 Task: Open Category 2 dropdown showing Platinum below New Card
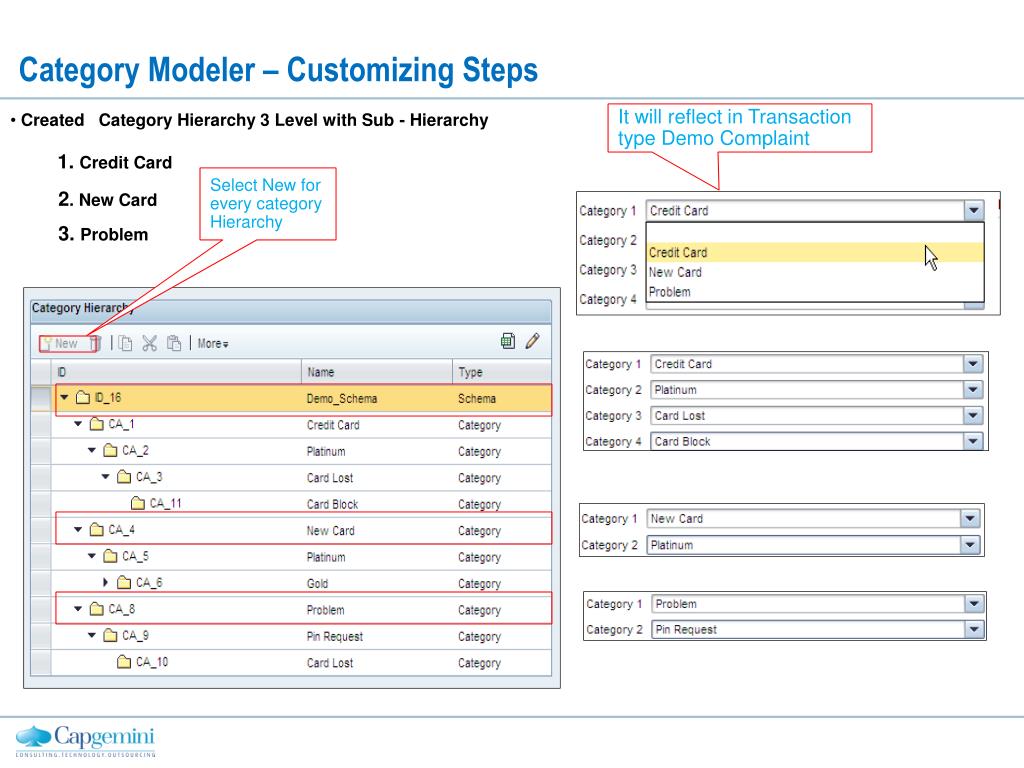click(970, 545)
